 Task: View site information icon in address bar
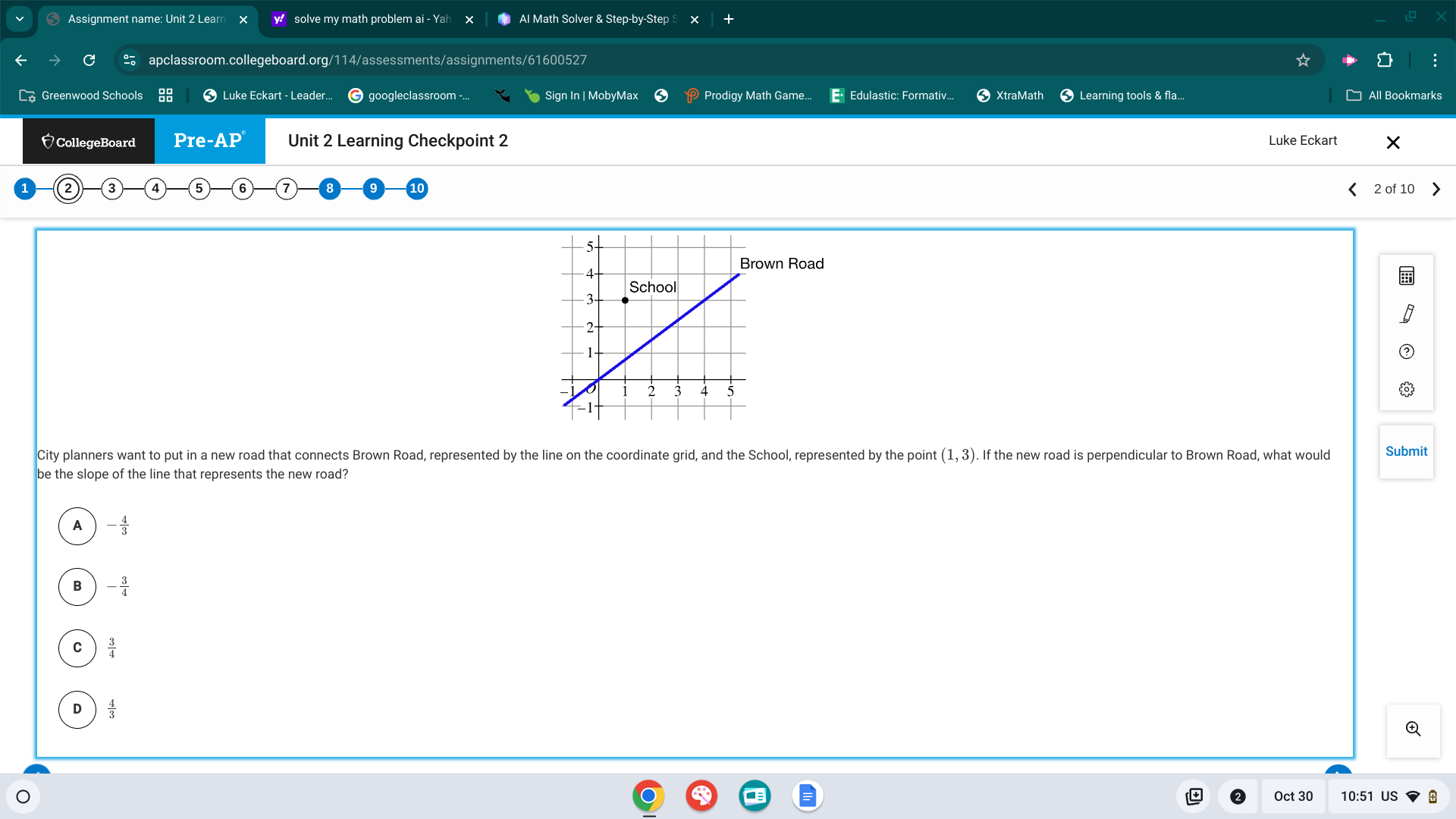(x=130, y=60)
